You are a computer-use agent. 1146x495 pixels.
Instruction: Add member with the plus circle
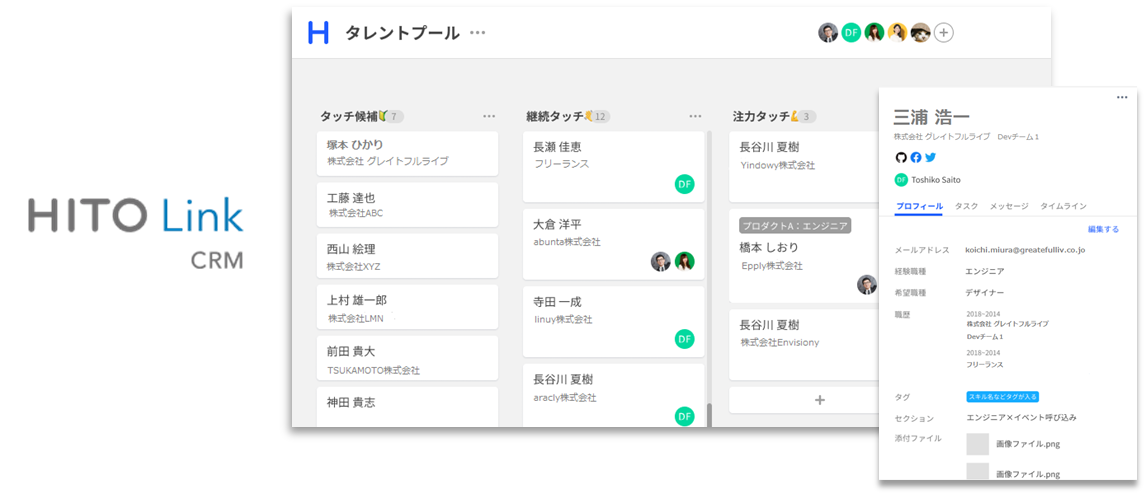pos(944,32)
